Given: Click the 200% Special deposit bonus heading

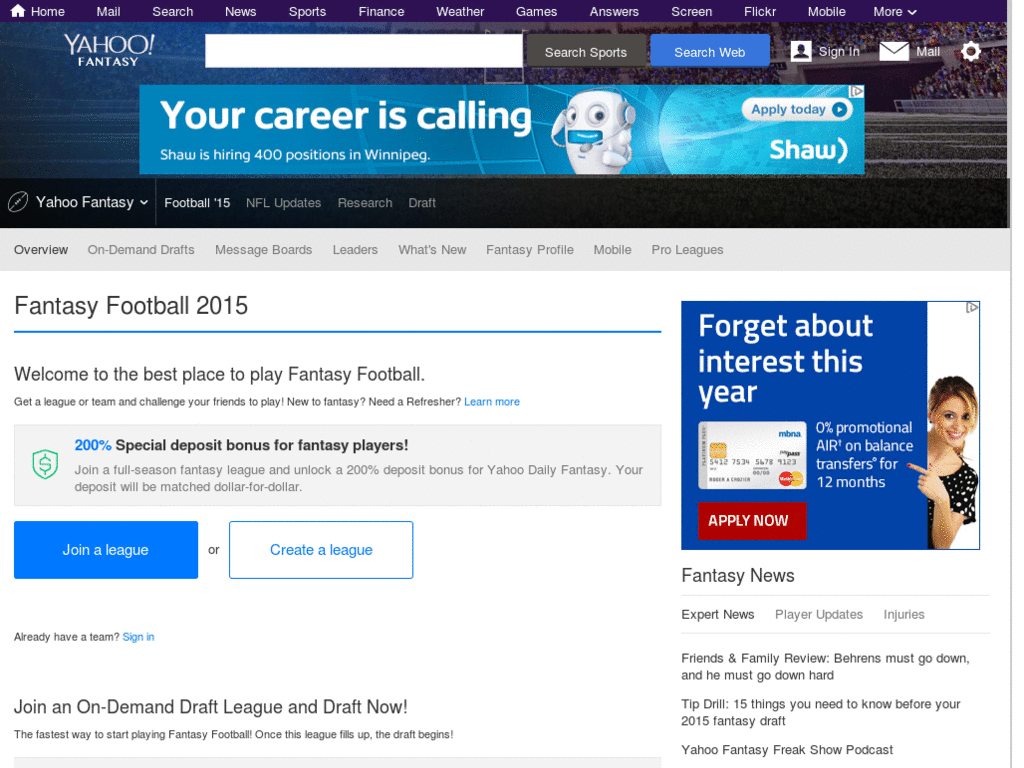Looking at the screenshot, I should pyautogui.click(x=241, y=445).
